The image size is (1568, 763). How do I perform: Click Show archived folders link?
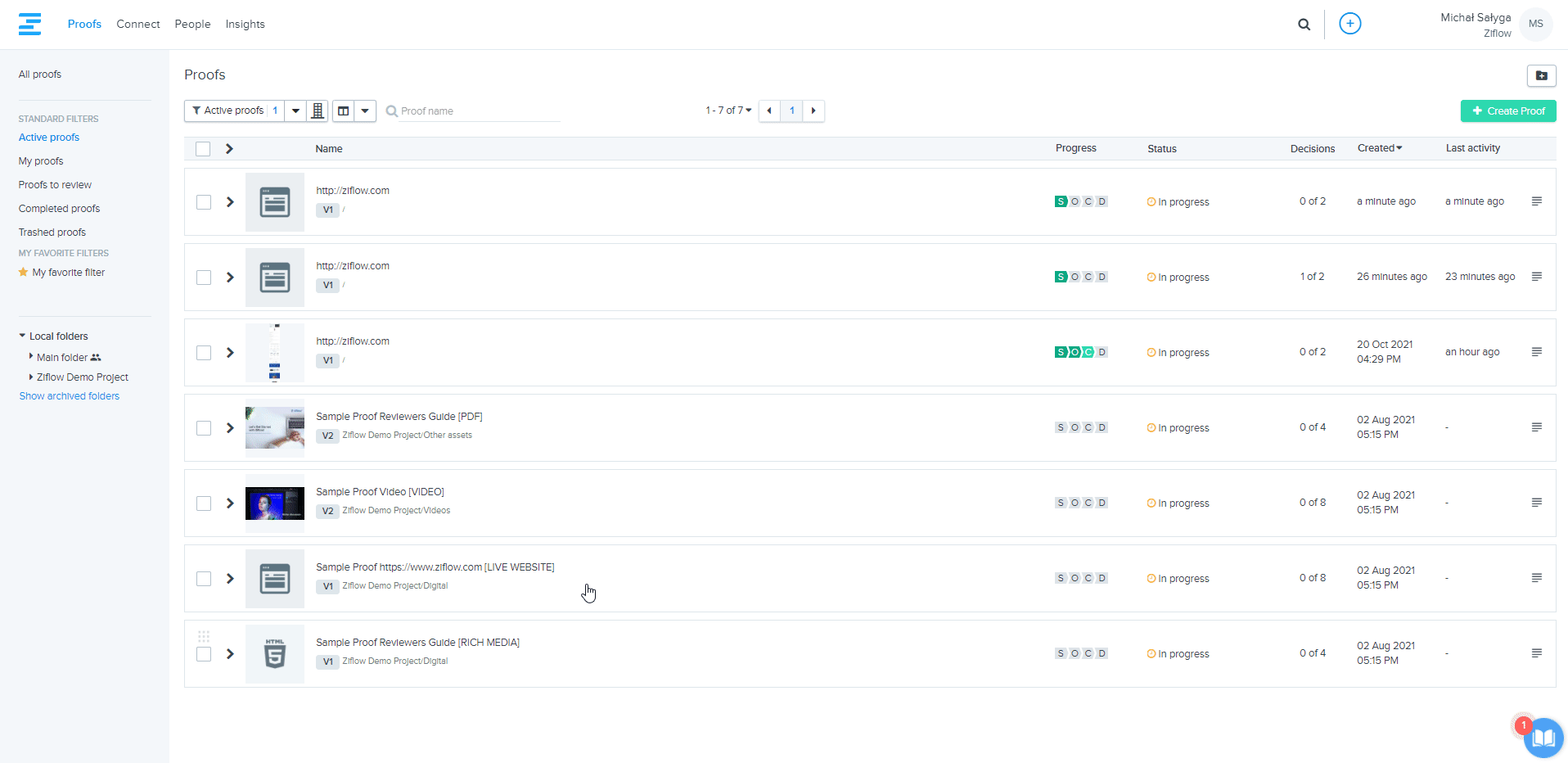click(70, 396)
